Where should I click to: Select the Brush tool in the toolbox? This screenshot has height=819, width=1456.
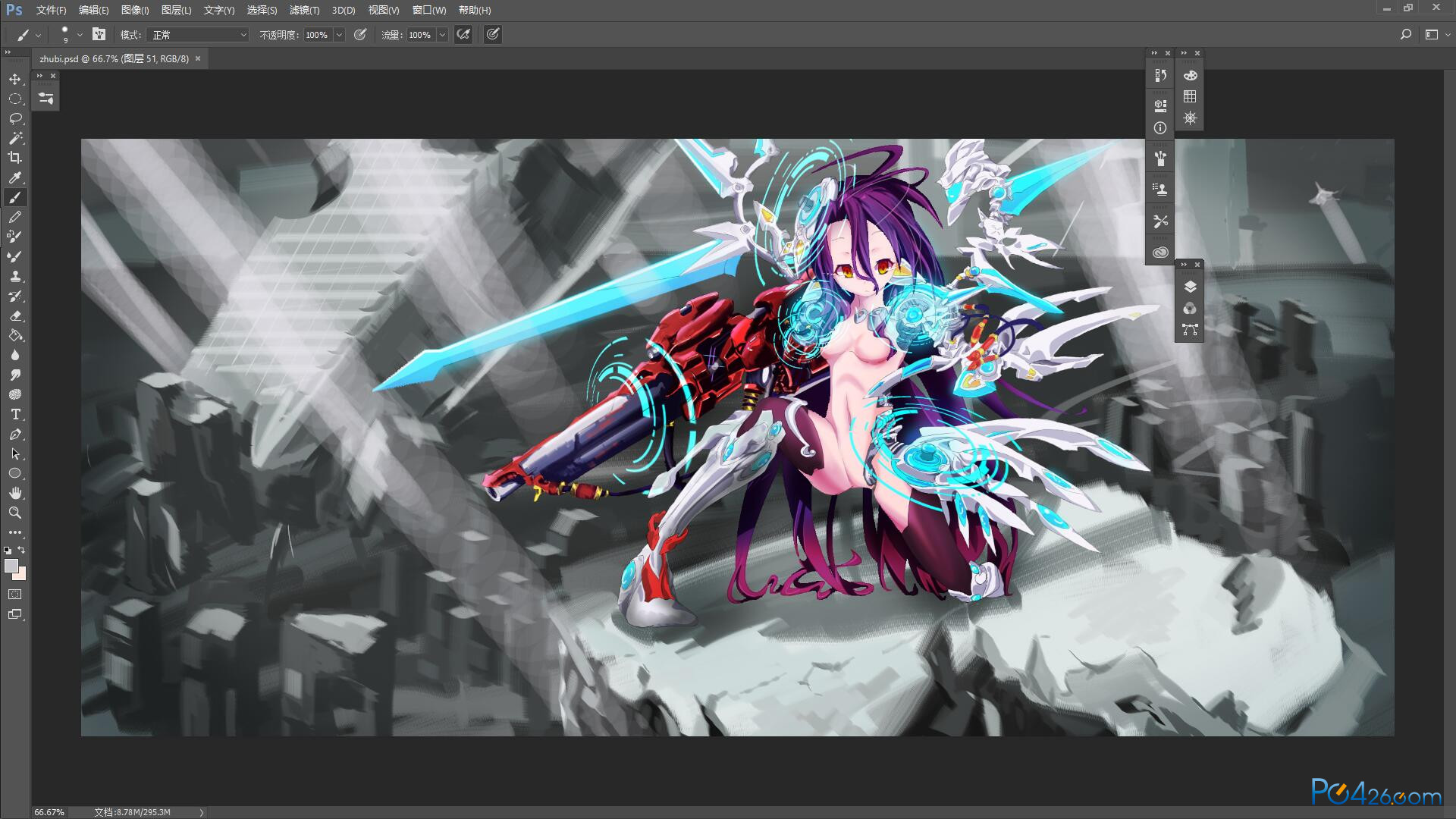click(15, 197)
